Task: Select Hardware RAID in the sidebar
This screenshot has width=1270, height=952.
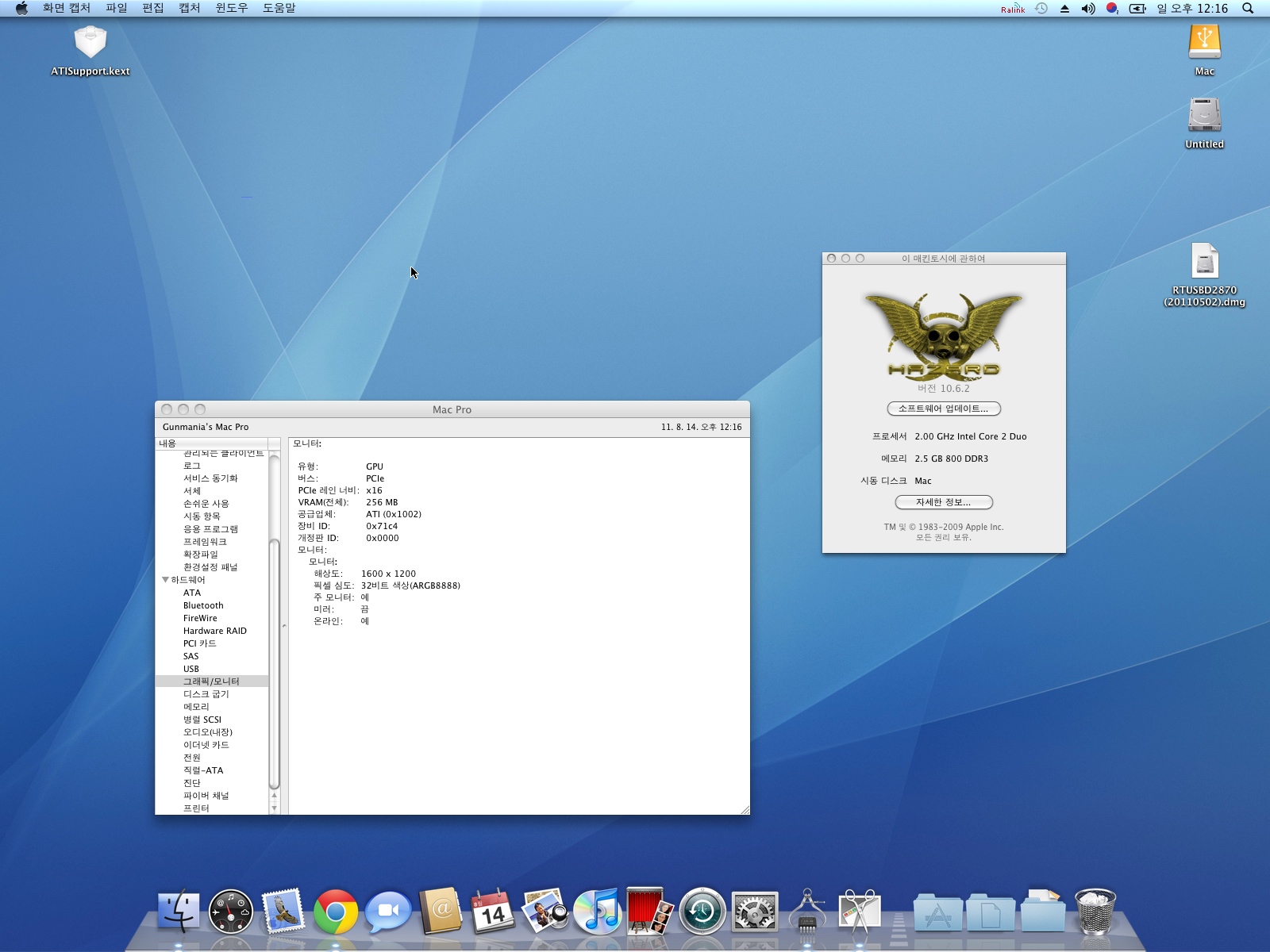Action: coord(215,631)
